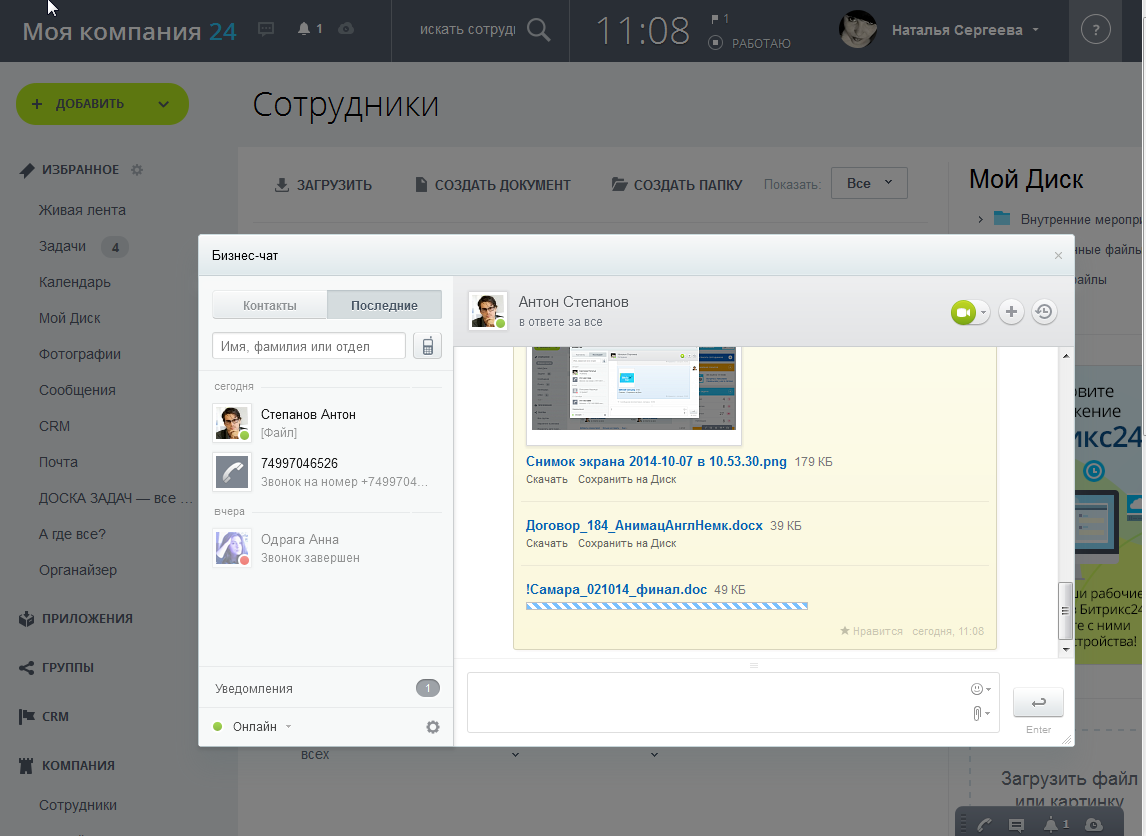Close the Бизнес-чат dialog
The width and height of the screenshot is (1146, 836).
click(1058, 255)
